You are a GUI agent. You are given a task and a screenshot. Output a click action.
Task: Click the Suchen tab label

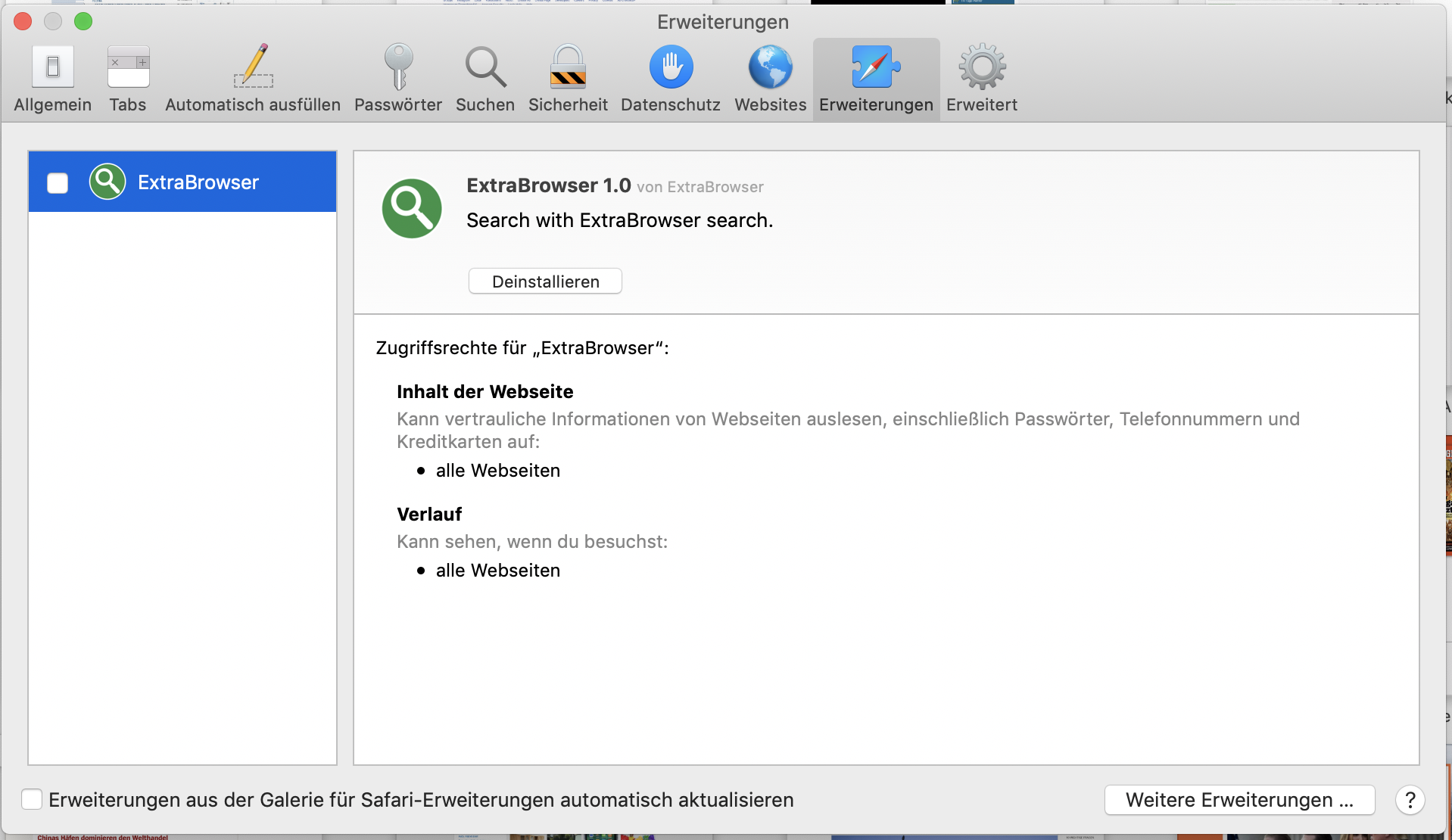coord(485,104)
